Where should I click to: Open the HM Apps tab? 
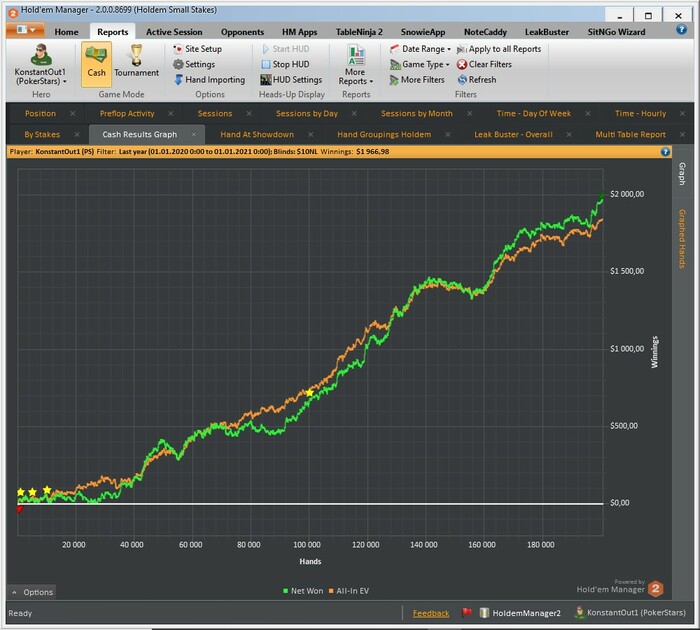click(x=299, y=32)
